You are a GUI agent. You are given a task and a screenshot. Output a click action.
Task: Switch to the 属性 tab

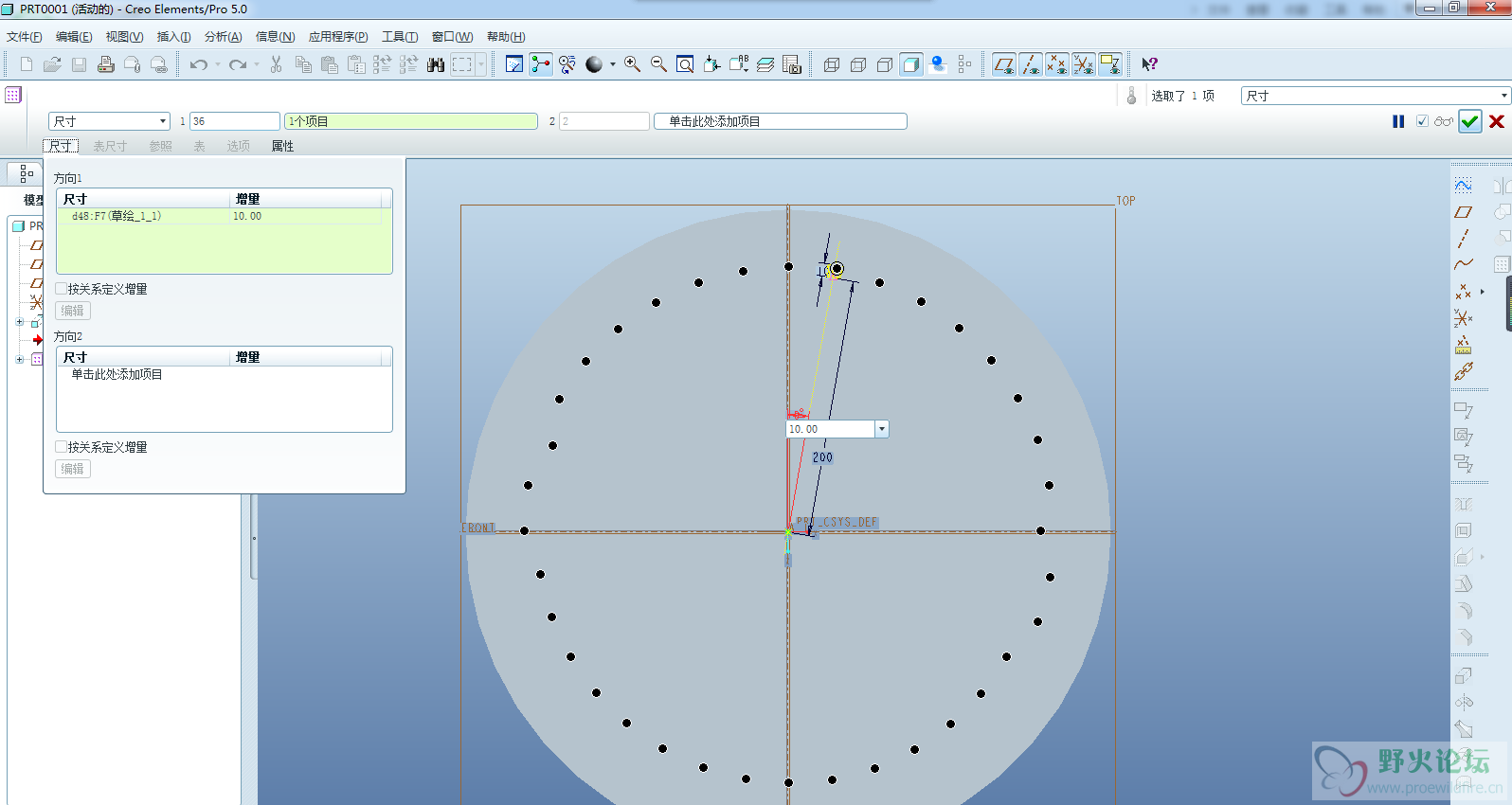click(282, 146)
